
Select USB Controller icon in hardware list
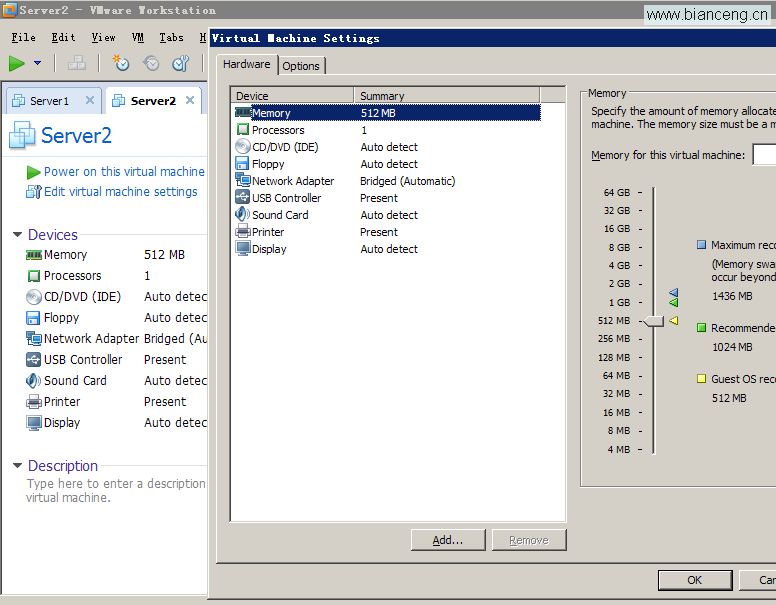pos(242,197)
